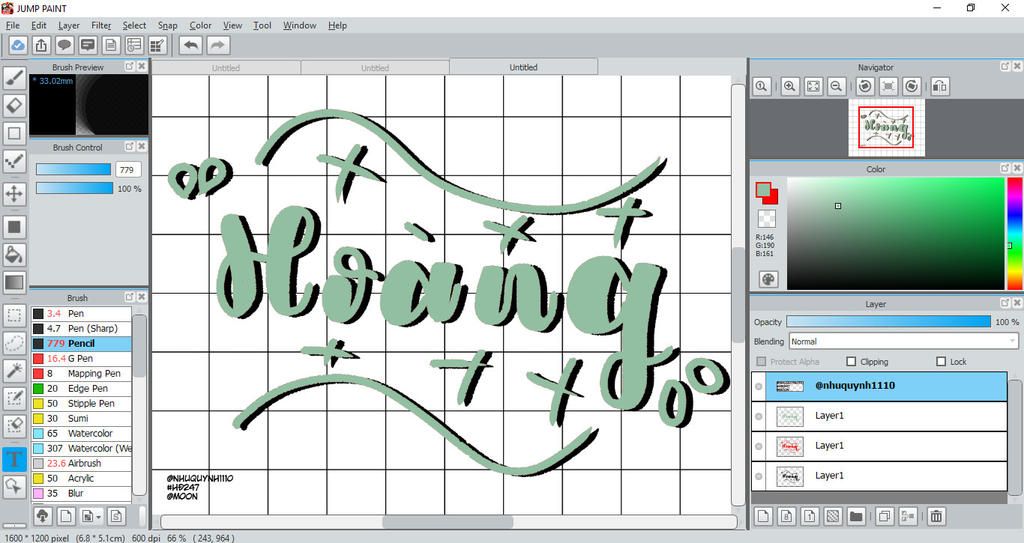1024x543 pixels.
Task: Open the Snap menu
Action: pyautogui.click(x=168, y=25)
